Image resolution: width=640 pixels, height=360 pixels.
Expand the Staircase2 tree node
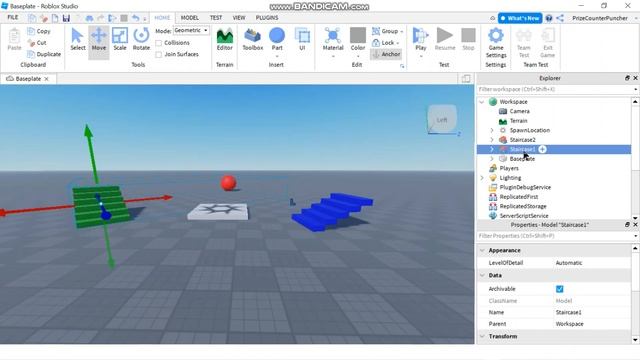pyautogui.click(x=492, y=140)
